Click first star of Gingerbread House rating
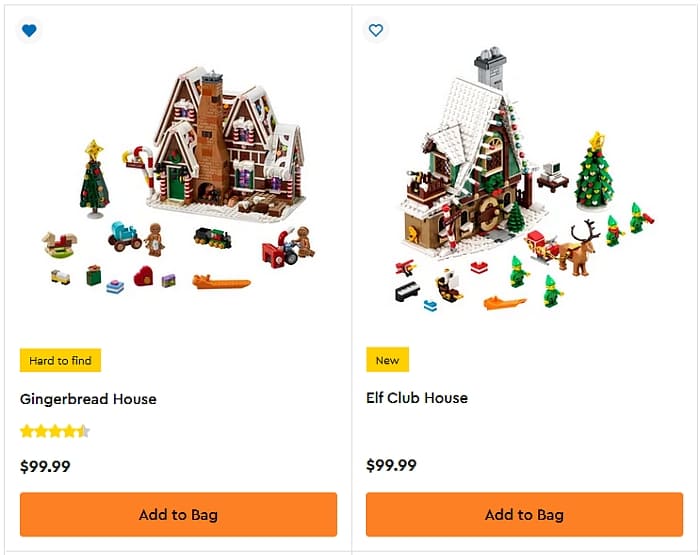 [x=27, y=432]
